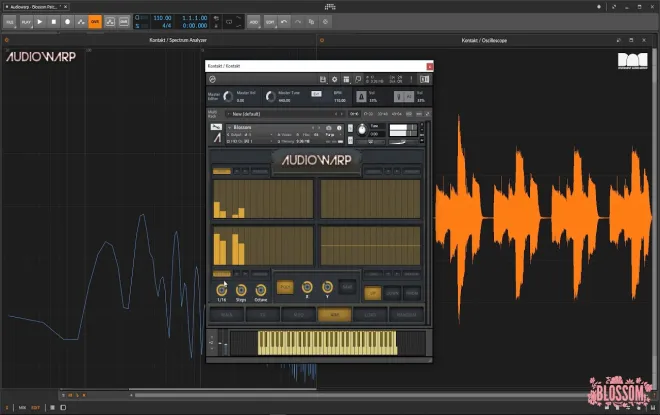Adjust the instrument Tune knob
The width and height of the screenshot is (660, 415).
coord(362,130)
